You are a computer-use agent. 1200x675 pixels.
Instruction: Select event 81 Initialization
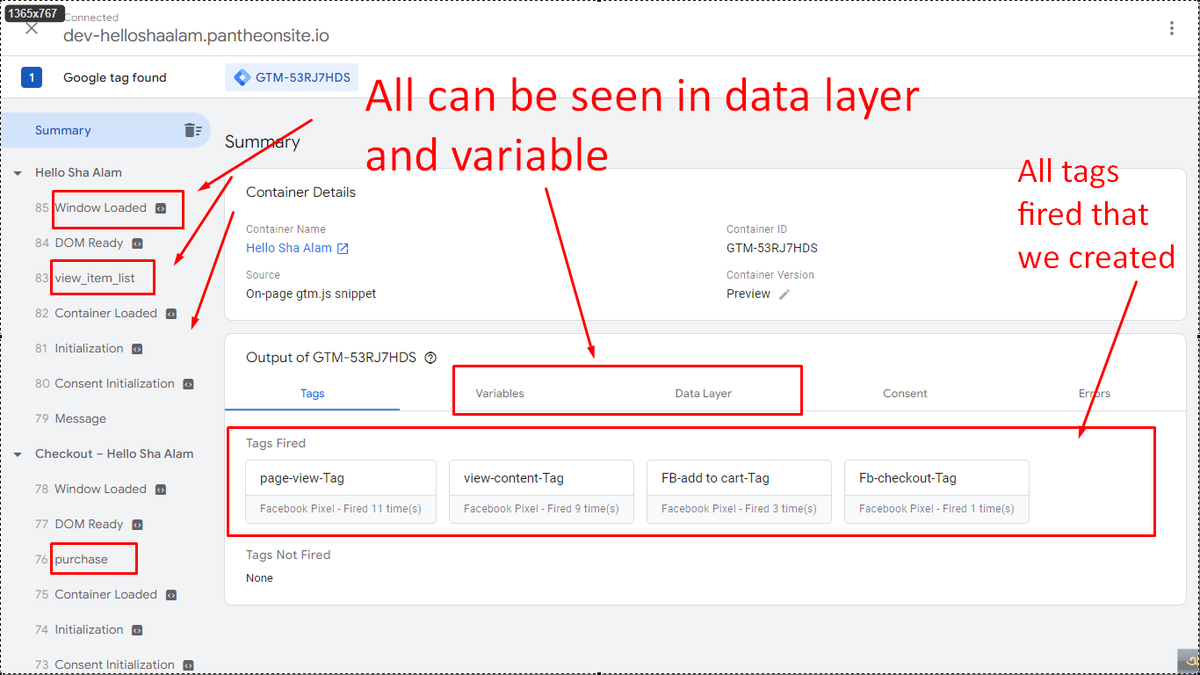[x=89, y=348]
